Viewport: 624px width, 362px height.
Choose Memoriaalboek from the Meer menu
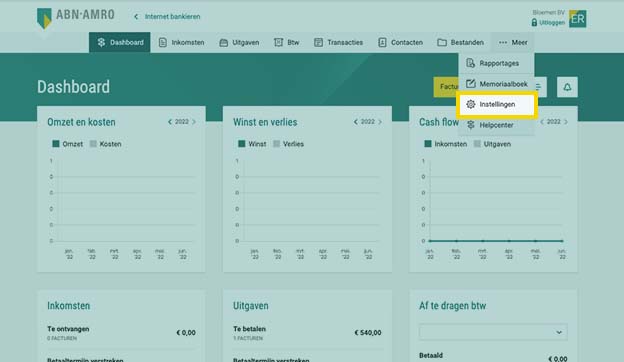coord(496,84)
